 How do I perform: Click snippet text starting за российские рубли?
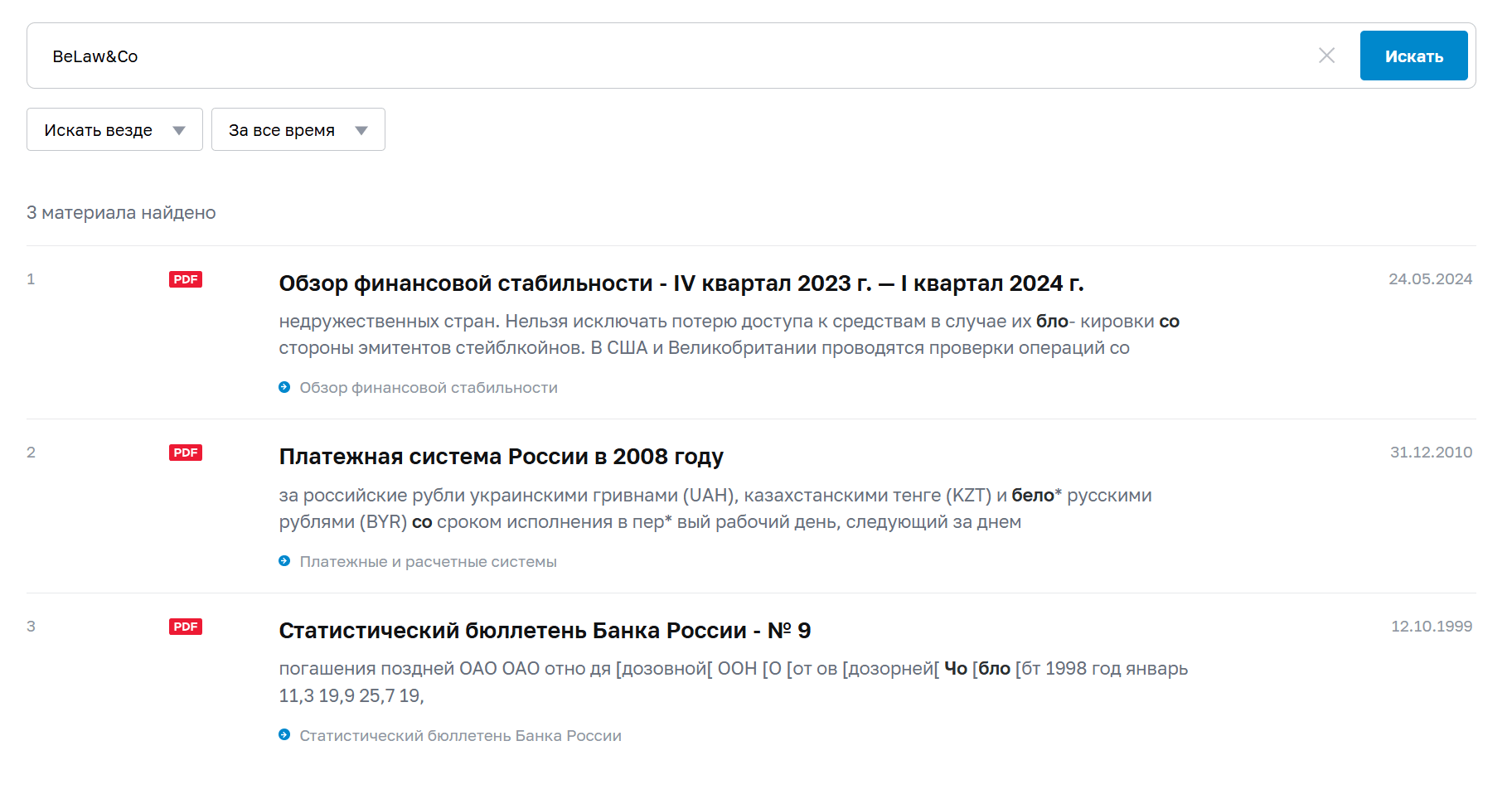(715, 509)
